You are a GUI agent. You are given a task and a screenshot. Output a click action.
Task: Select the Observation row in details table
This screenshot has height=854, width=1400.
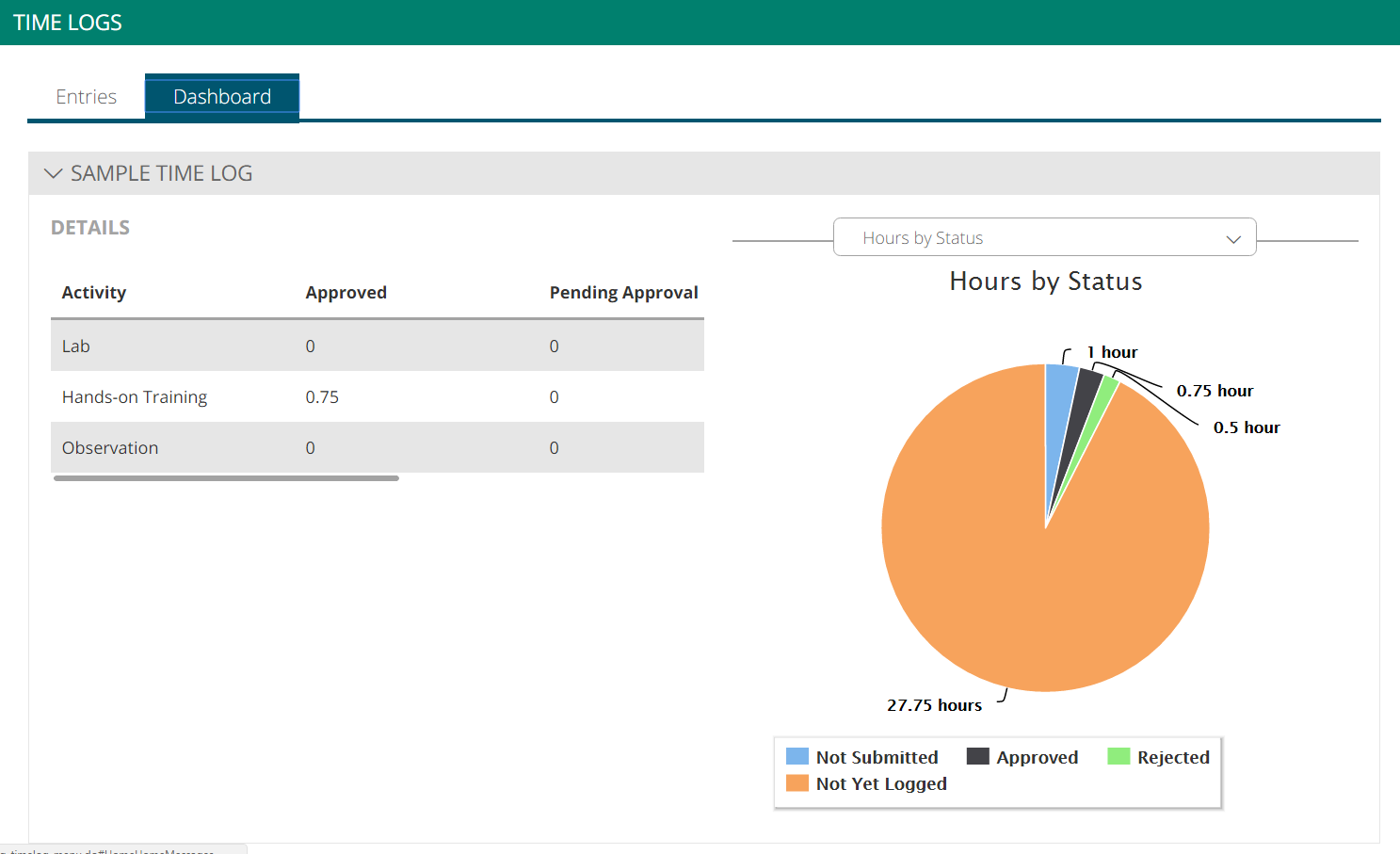pyautogui.click(x=109, y=447)
